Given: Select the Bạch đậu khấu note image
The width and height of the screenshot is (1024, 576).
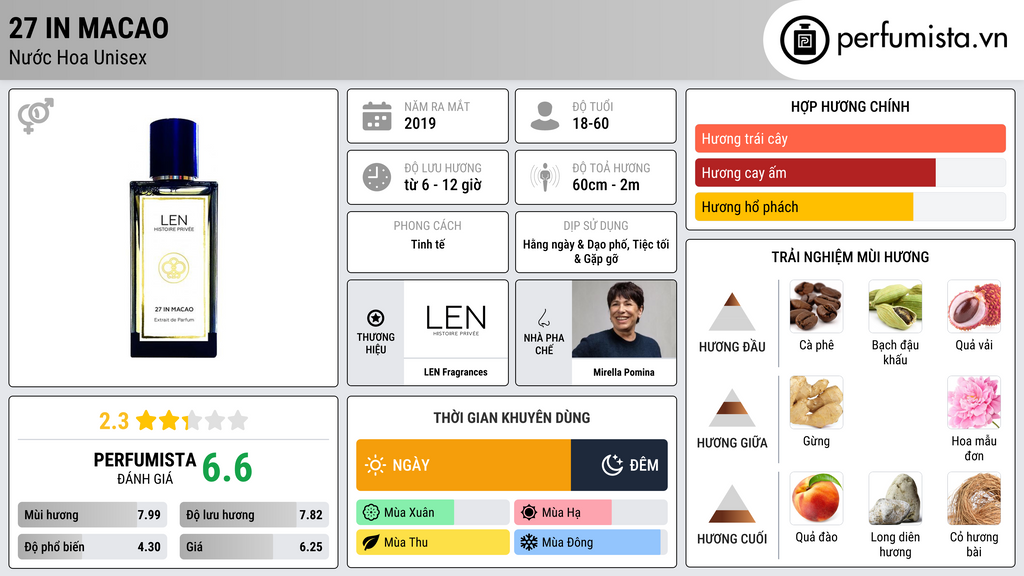Looking at the screenshot, I should point(895,306).
